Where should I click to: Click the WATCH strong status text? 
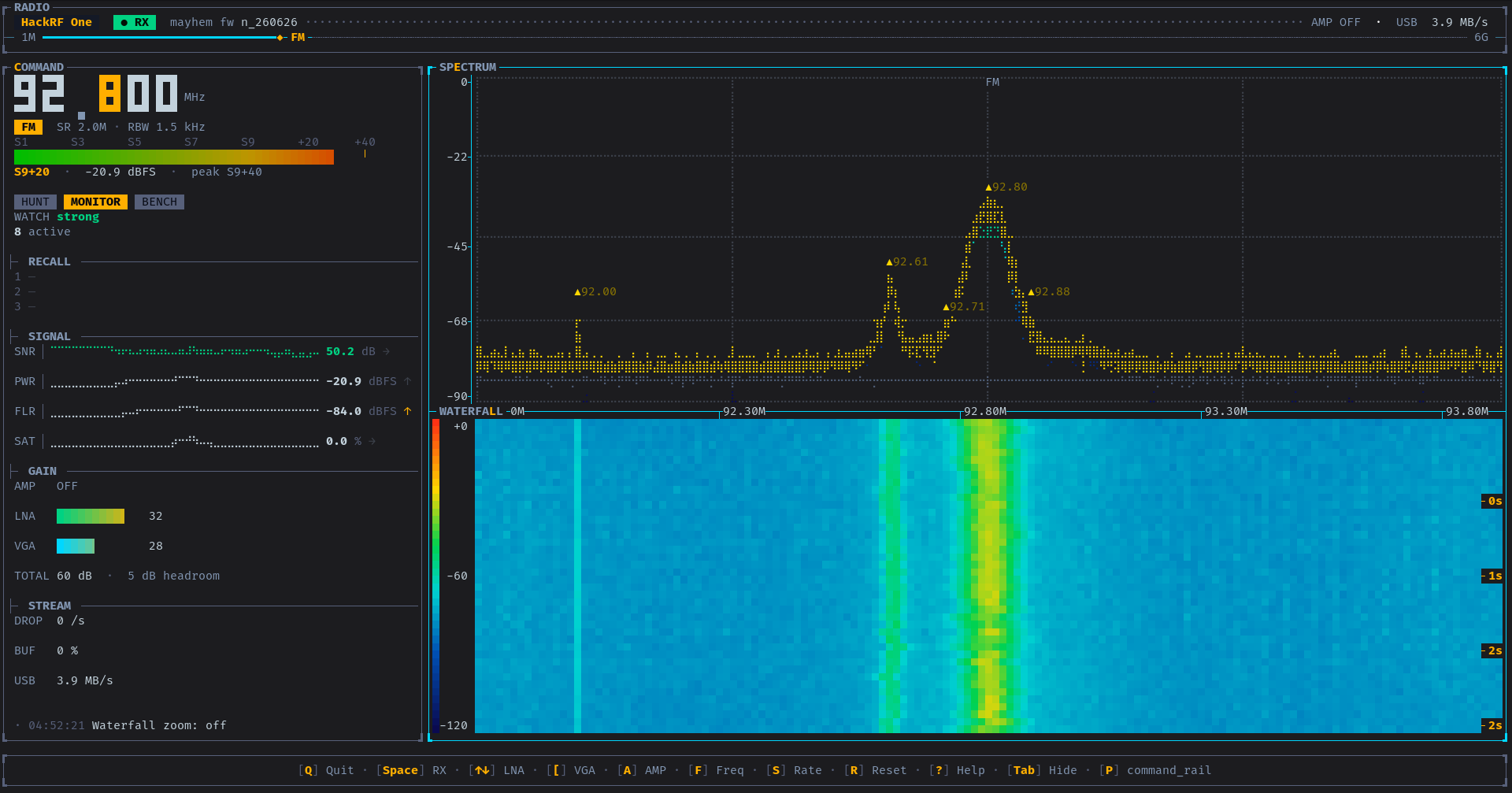[57, 217]
